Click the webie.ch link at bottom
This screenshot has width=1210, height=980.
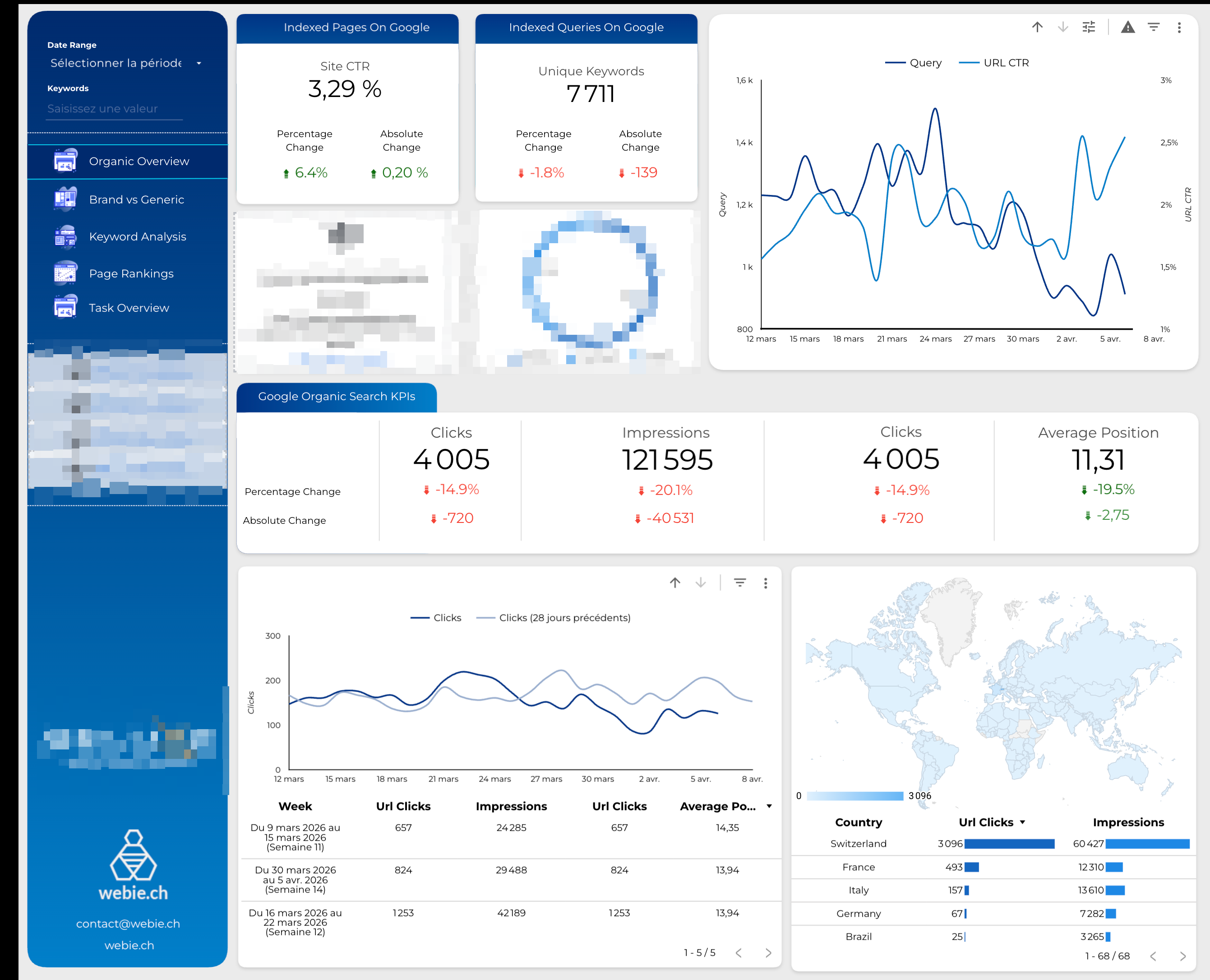tap(129, 945)
